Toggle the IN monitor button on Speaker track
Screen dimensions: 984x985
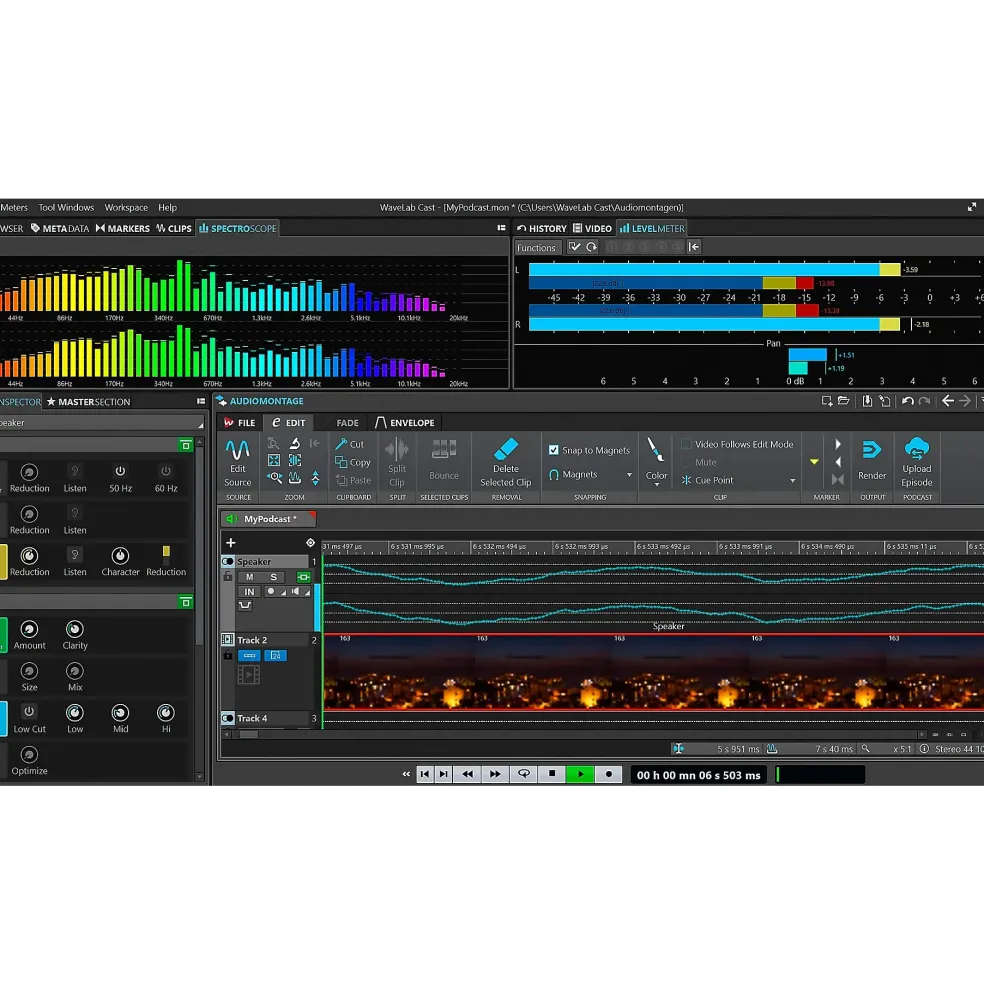tap(249, 592)
